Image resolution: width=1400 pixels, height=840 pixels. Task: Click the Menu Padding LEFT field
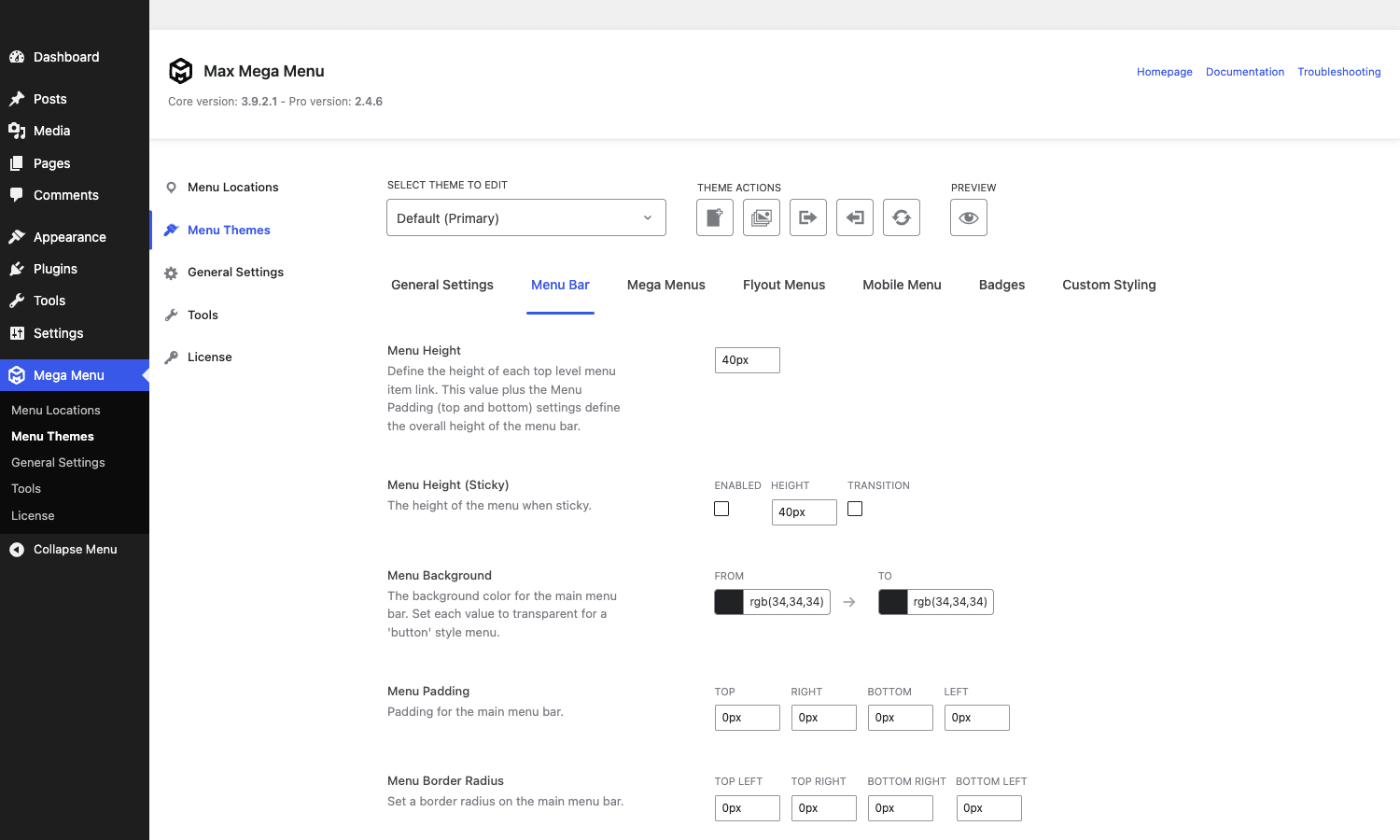click(977, 718)
